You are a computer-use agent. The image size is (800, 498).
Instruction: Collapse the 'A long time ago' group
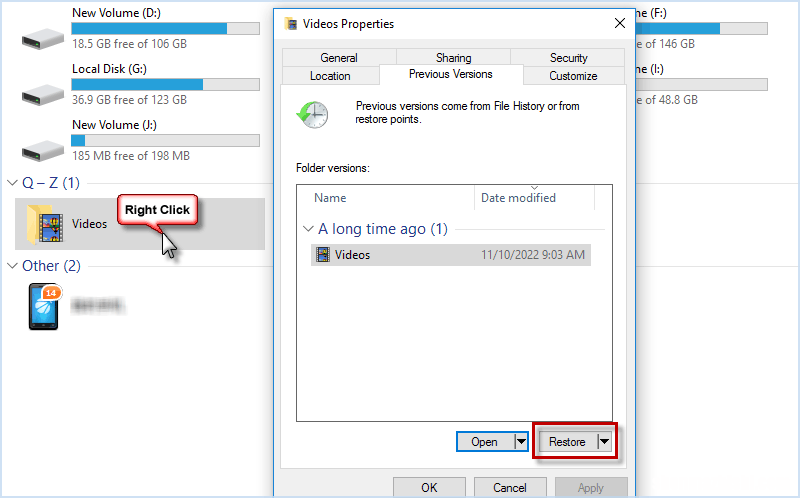(x=308, y=230)
